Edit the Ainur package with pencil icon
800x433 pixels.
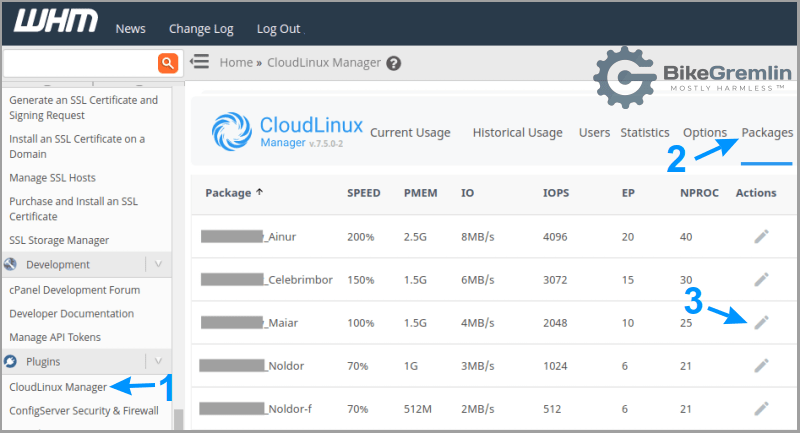coord(761,237)
